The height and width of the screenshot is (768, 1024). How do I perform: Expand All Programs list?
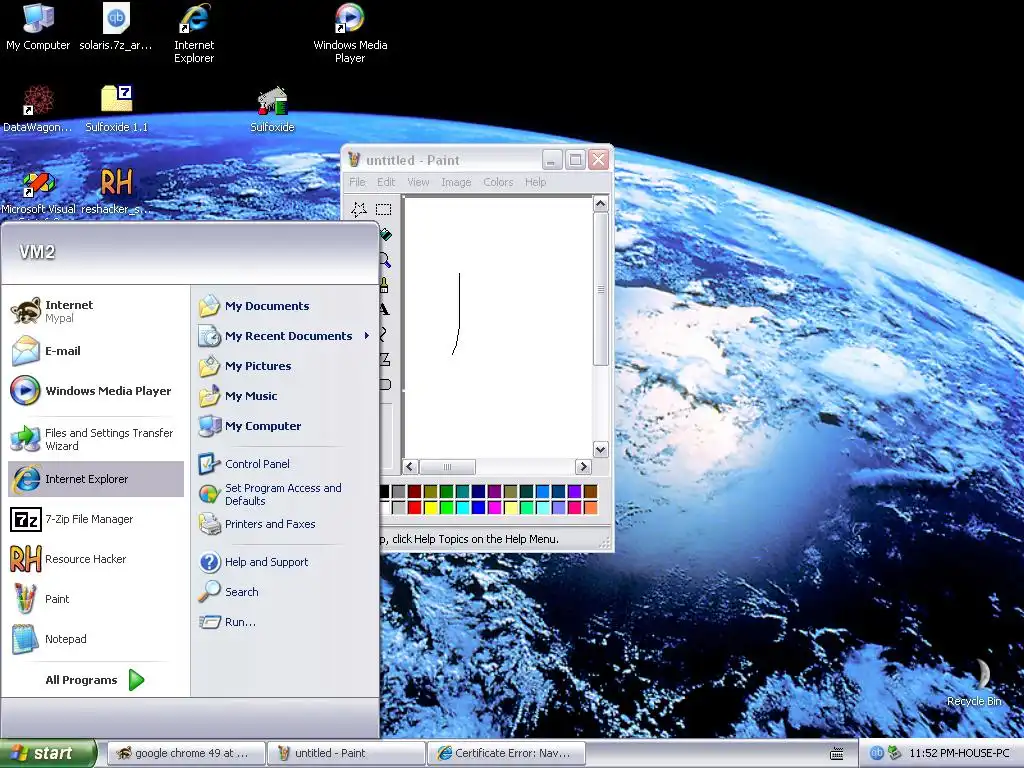click(x=95, y=680)
